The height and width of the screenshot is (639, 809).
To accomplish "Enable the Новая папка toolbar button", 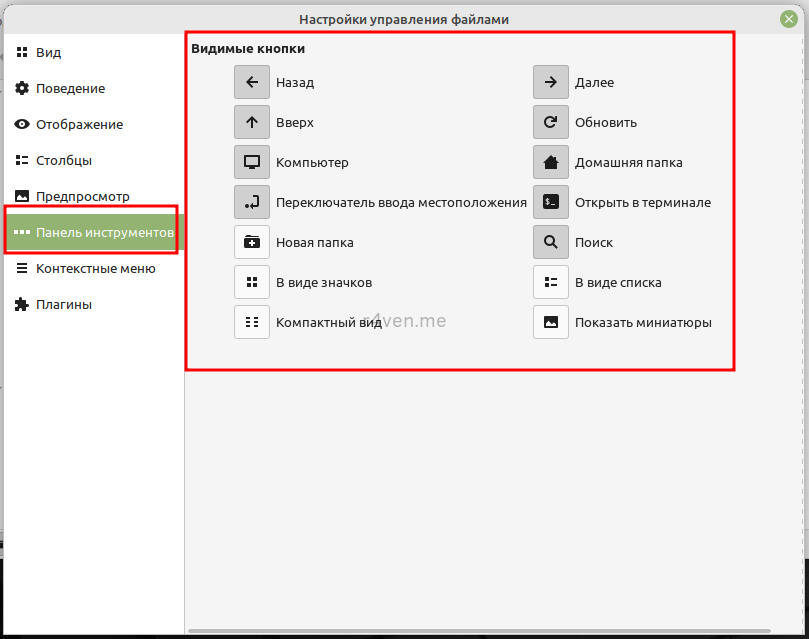I will 252,242.
